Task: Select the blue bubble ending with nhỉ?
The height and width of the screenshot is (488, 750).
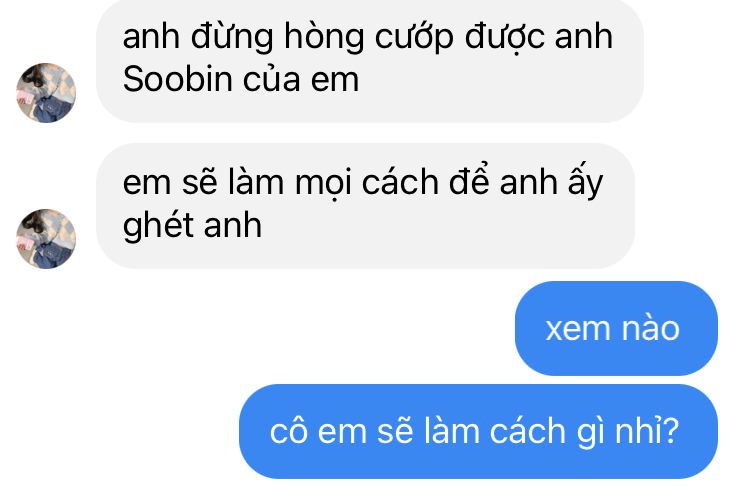Action: point(478,431)
